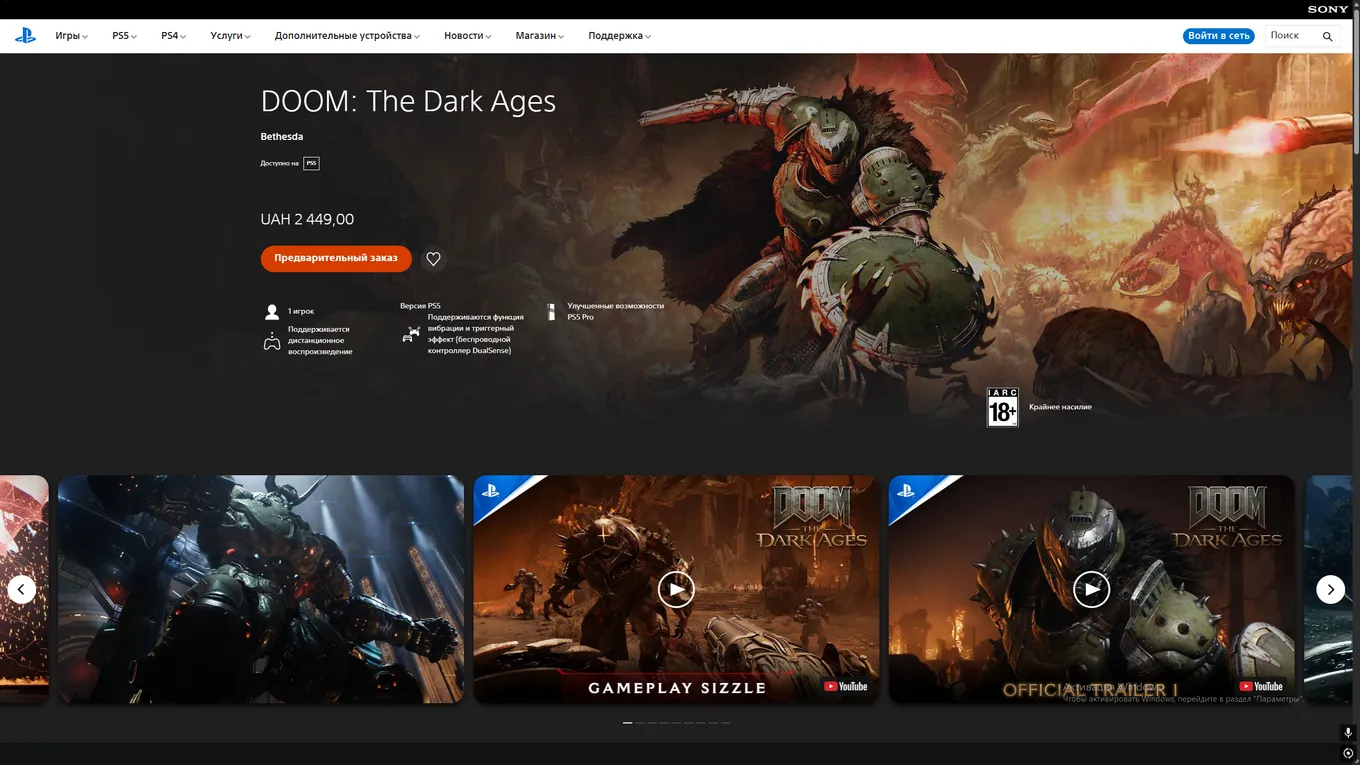Open the Новости menu
The image size is (1360, 765).
click(468, 36)
